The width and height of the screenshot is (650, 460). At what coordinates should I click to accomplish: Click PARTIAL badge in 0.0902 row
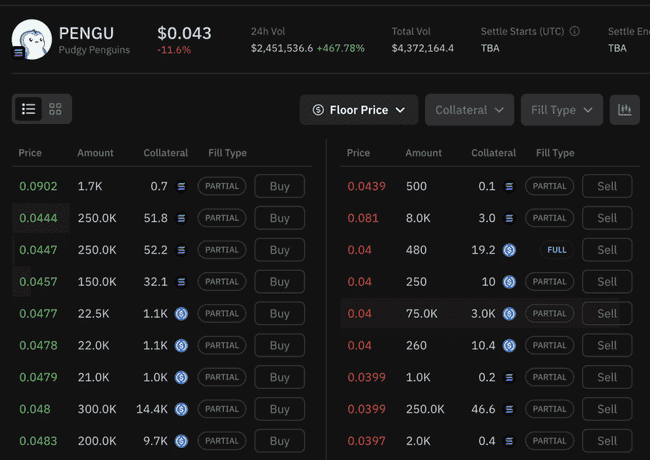[x=222, y=186]
